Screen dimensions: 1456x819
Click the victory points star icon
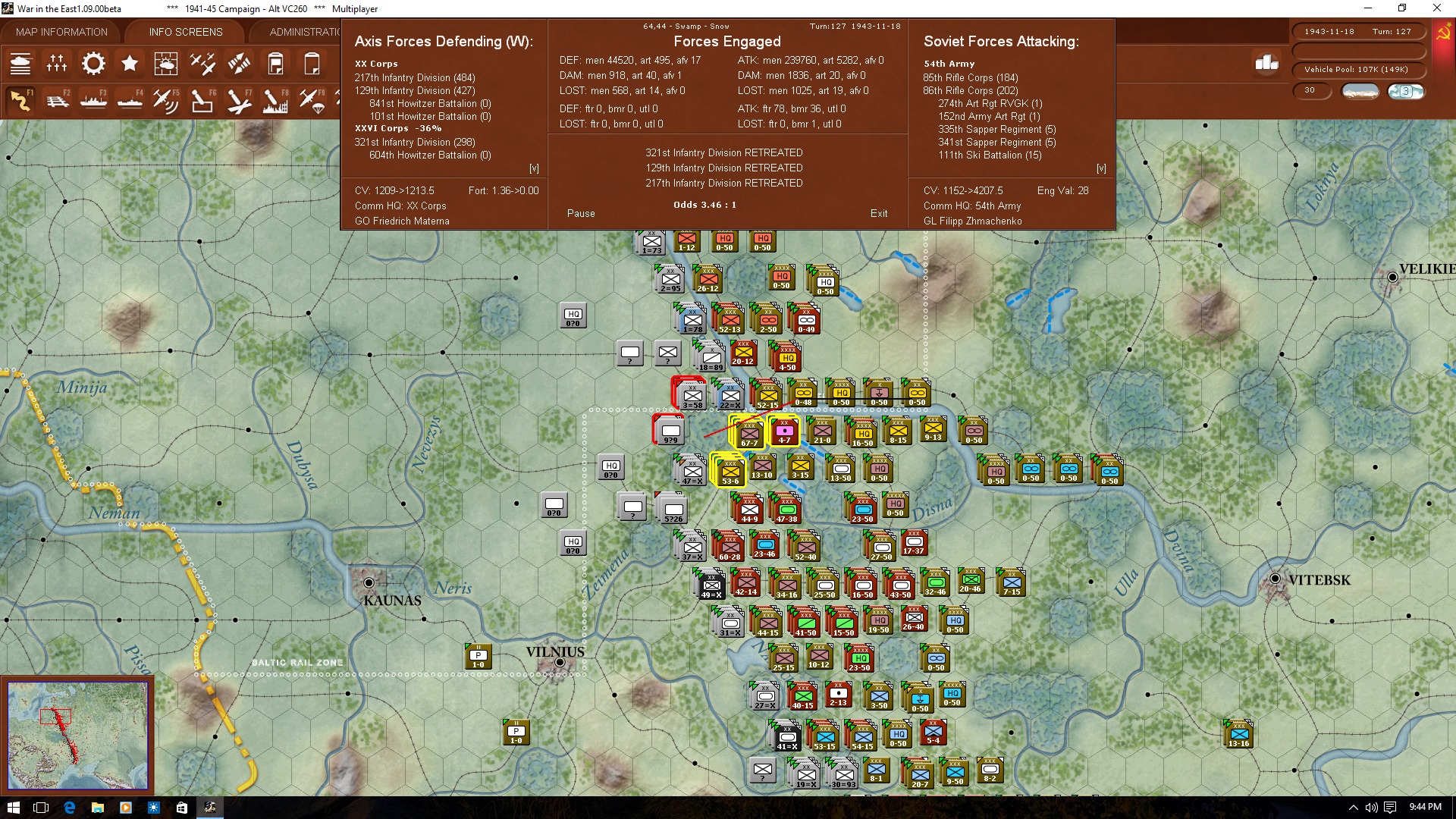click(130, 64)
